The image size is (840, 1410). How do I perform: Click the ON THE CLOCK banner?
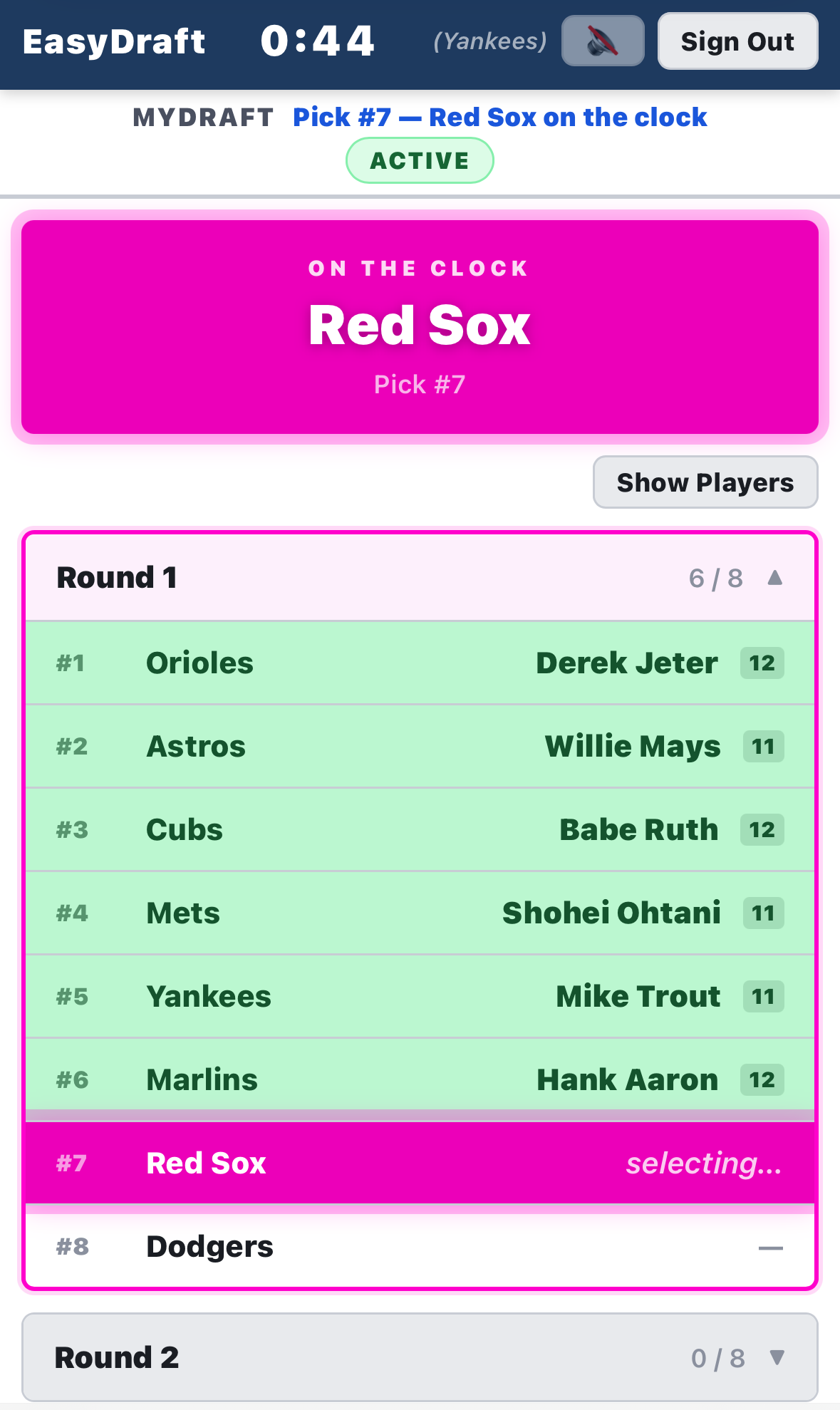pos(419,324)
